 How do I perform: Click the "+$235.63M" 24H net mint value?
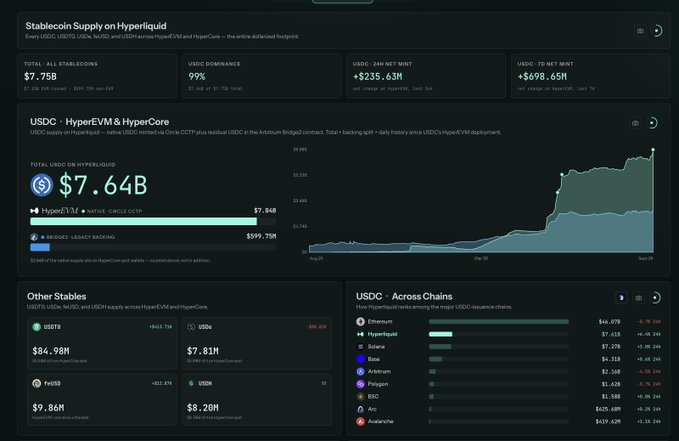pyautogui.click(x=378, y=77)
